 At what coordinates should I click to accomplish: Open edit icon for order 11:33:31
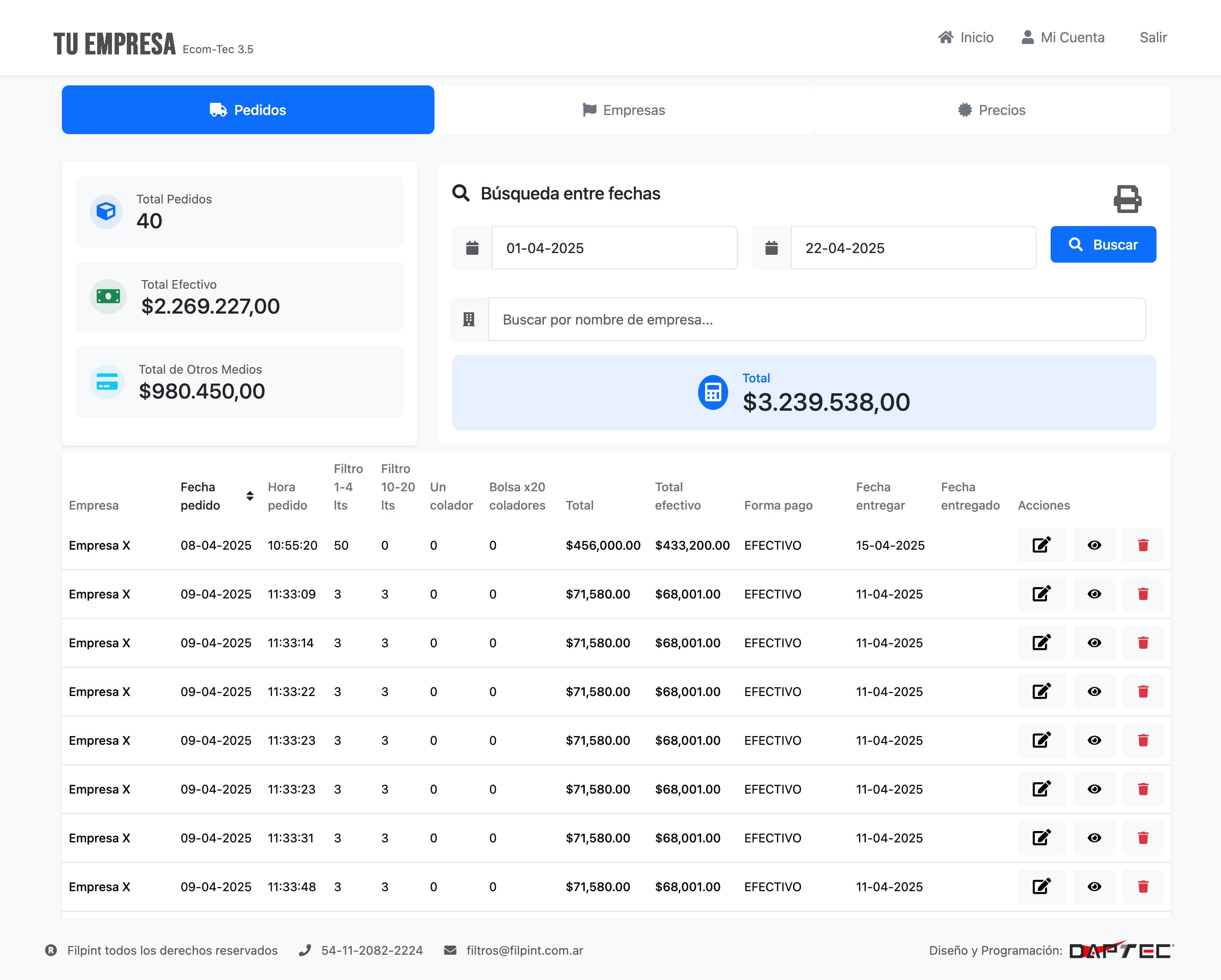pyautogui.click(x=1041, y=838)
